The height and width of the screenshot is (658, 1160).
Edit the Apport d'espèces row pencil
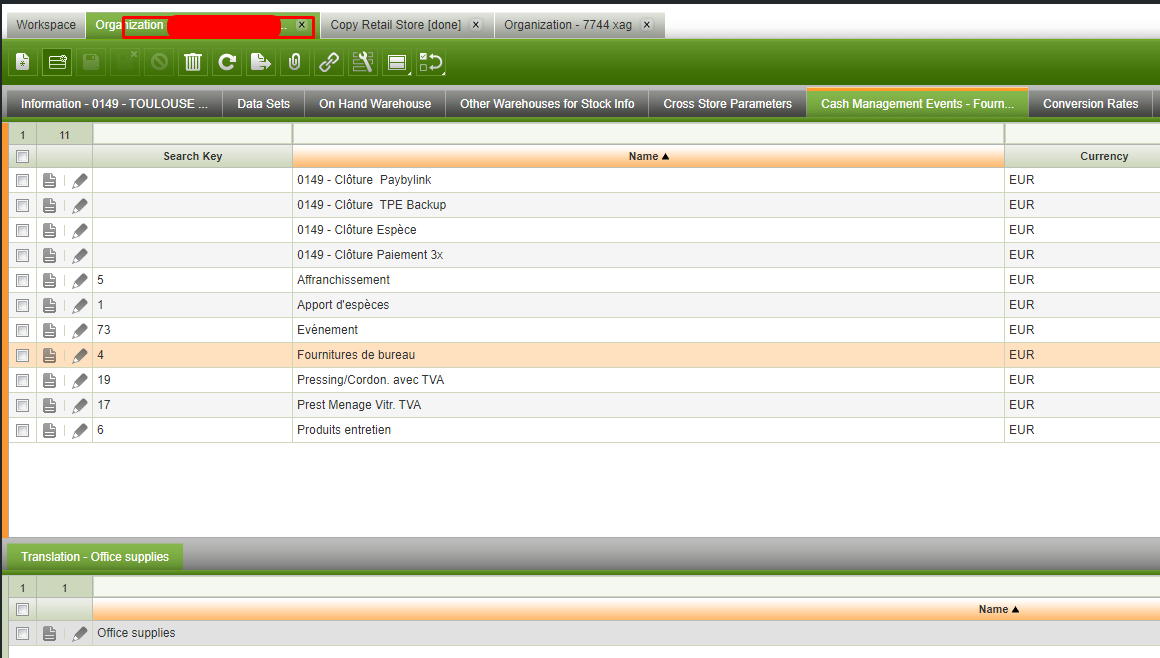coord(80,306)
